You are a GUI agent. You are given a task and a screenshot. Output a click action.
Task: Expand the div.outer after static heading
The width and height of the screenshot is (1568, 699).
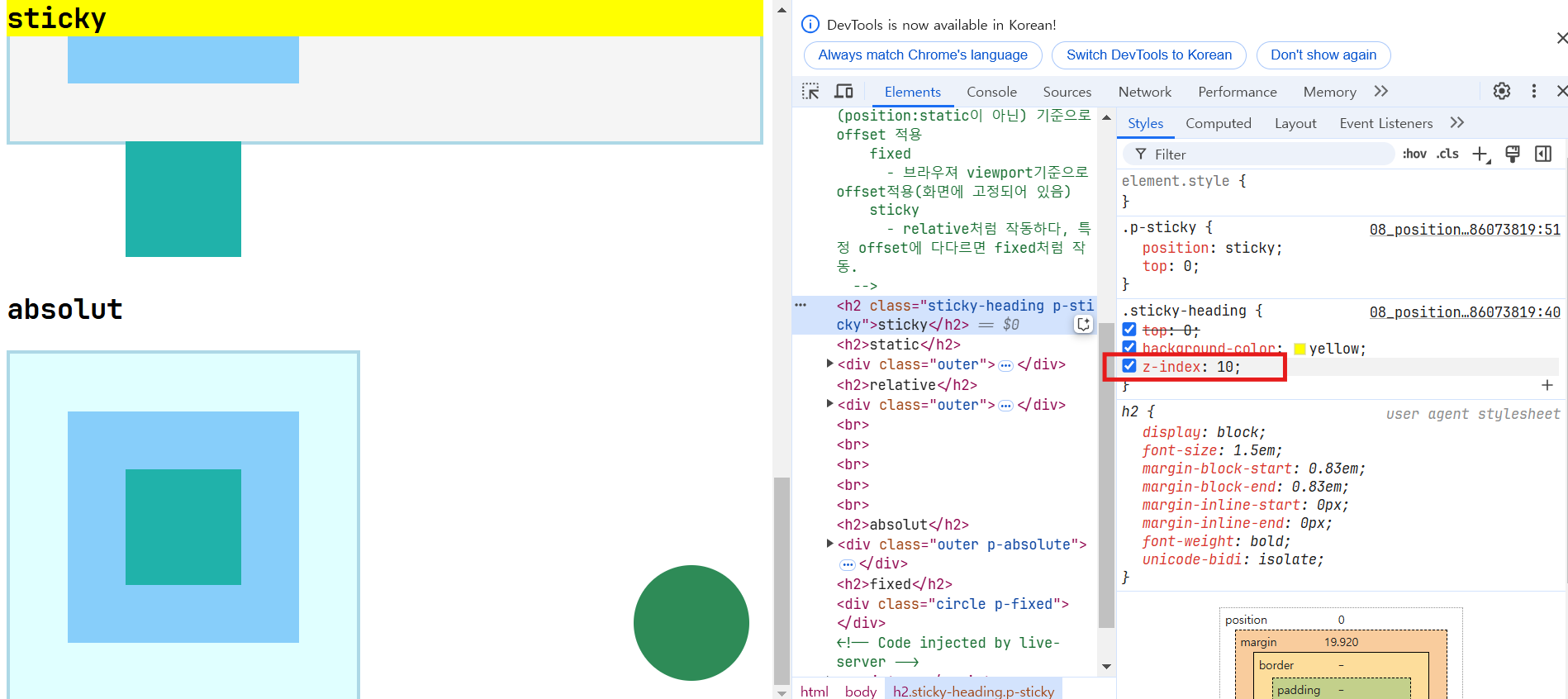tap(830, 364)
